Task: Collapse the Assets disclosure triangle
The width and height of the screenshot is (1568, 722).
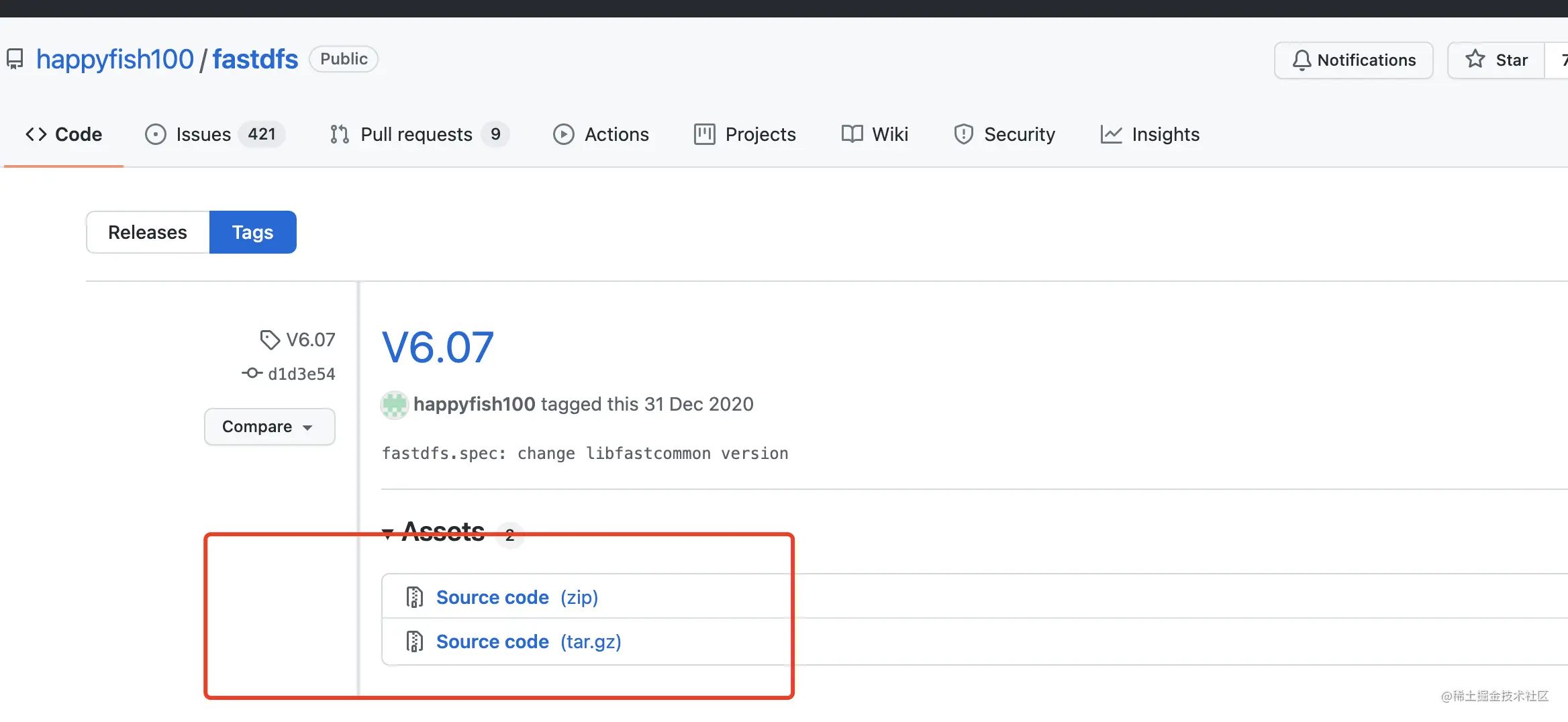Action: [x=387, y=534]
